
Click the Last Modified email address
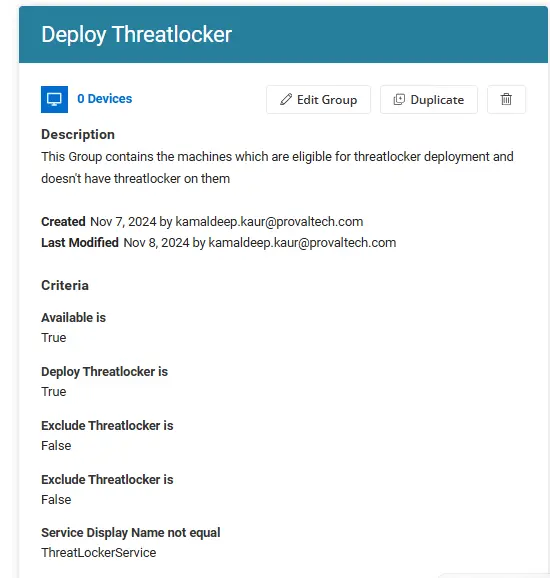coord(302,243)
